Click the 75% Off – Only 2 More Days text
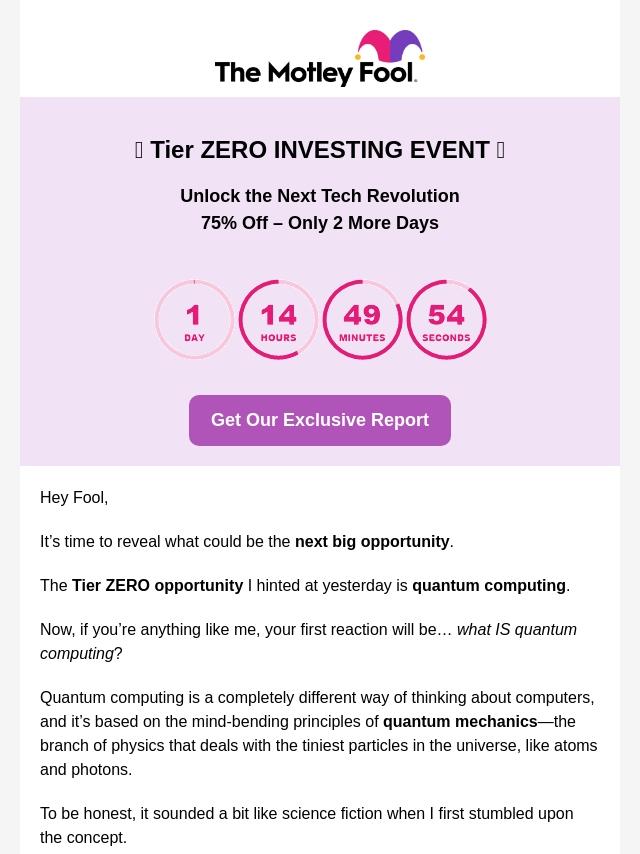Screen dimensions: 640x854 pos(319,223)
